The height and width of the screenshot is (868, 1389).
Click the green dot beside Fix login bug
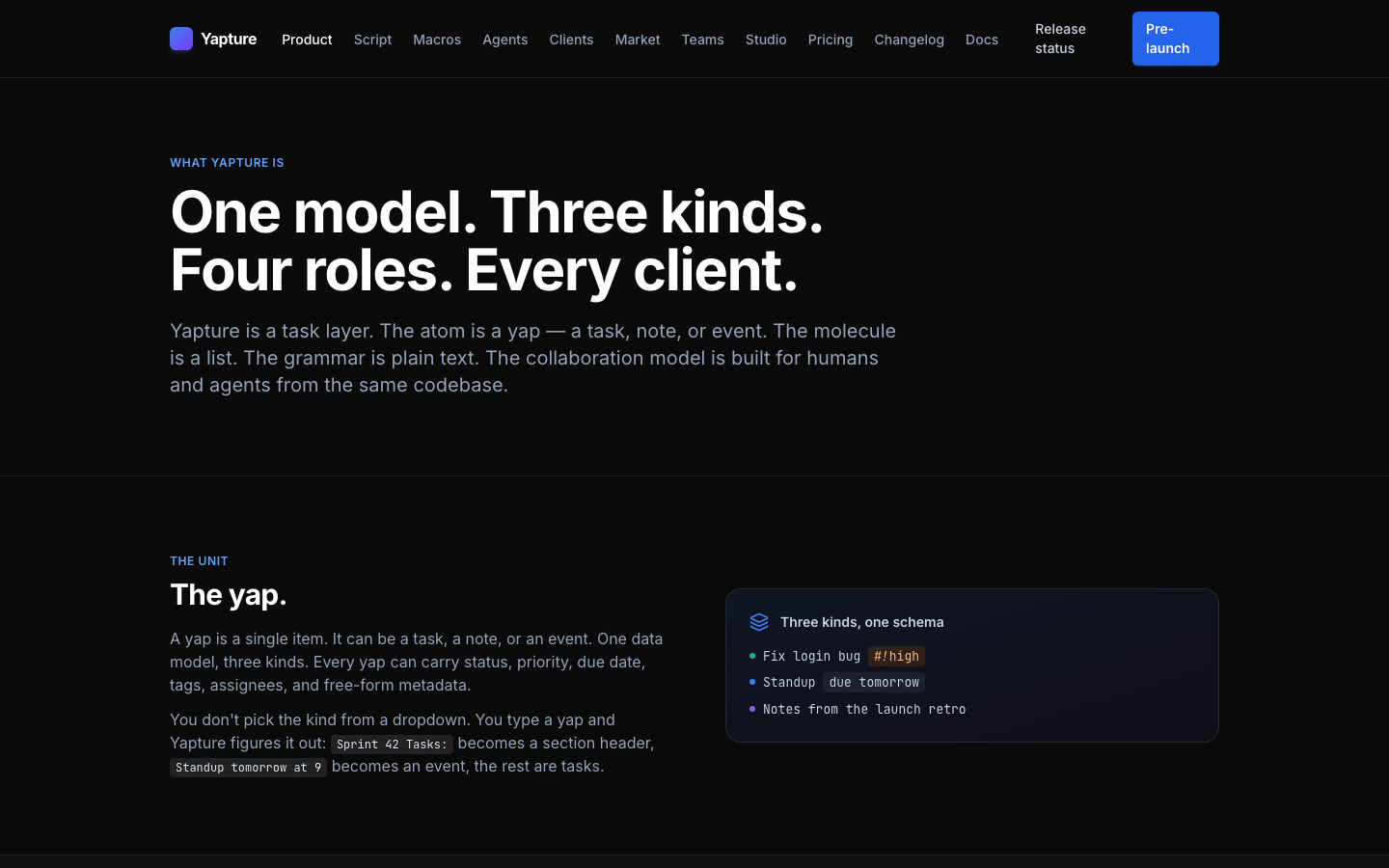(x=752, y=656)
